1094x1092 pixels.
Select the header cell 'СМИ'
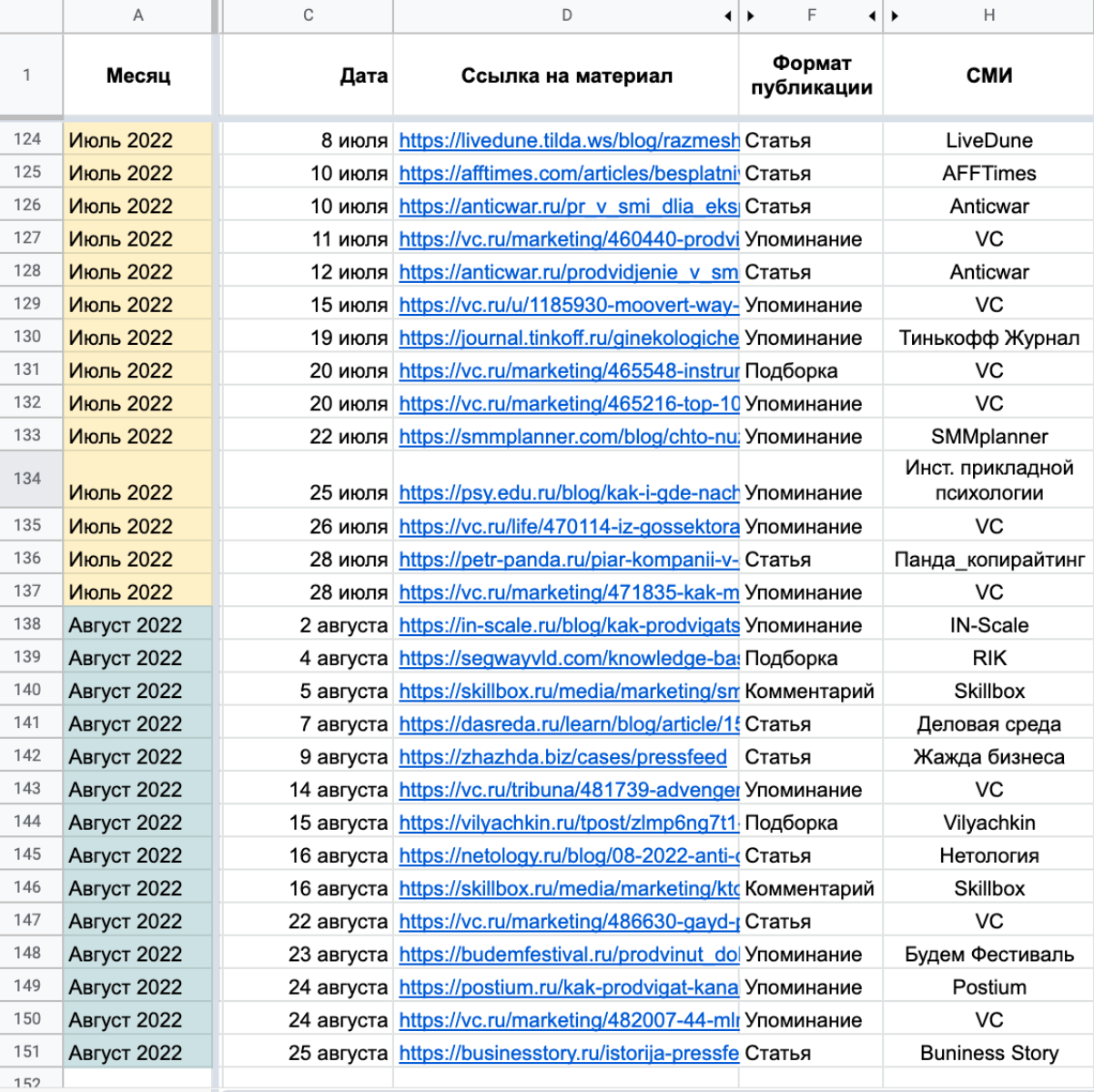(x=989, y=76)
